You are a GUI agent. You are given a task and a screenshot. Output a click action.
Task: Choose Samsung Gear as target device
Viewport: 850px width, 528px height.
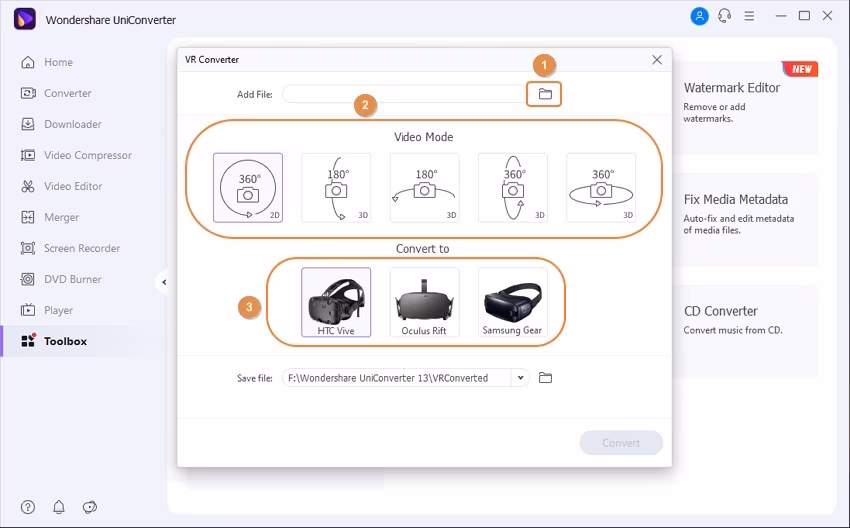click(x=513, y=302)
